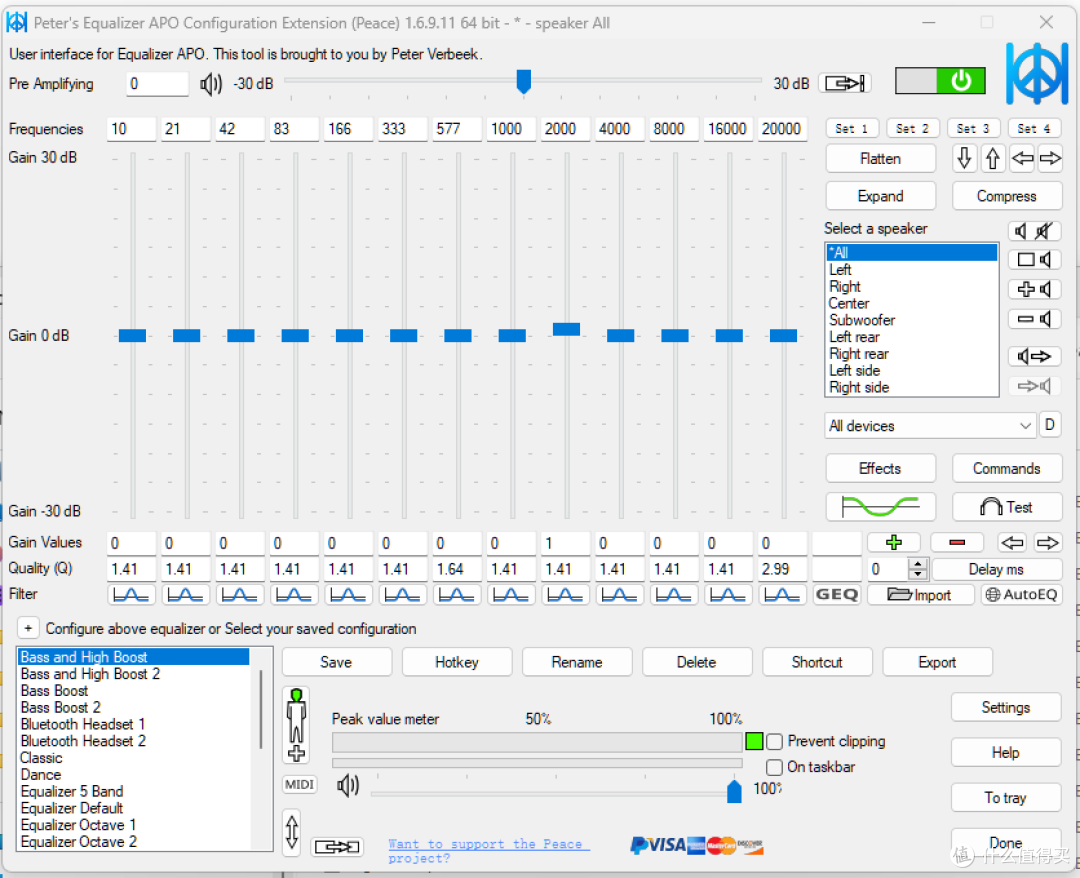Click the 577 frequency input field
This screenshot has width=1080, height=878.
pos(457,129)
